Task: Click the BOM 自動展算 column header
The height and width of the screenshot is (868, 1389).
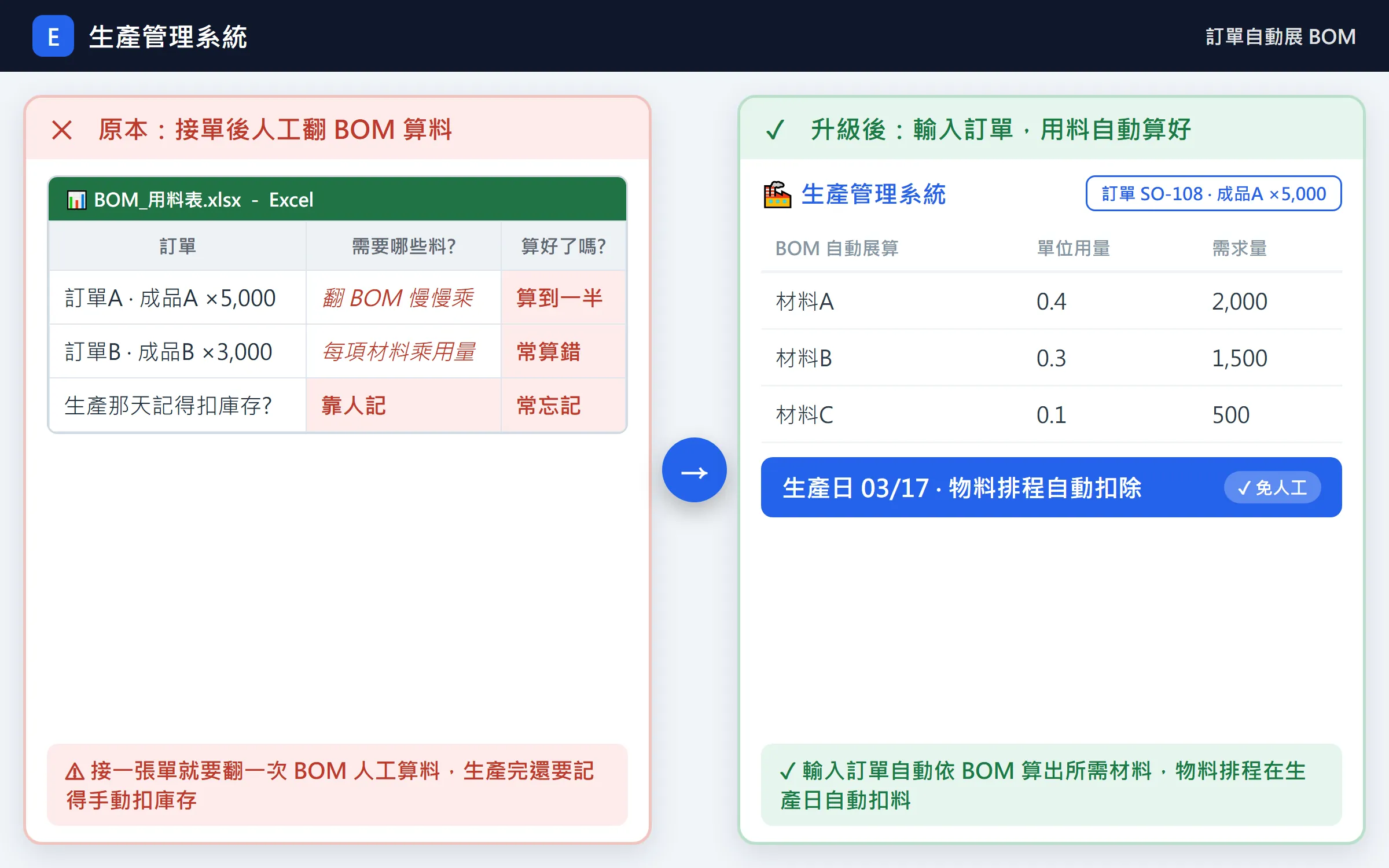Action: 837,249
